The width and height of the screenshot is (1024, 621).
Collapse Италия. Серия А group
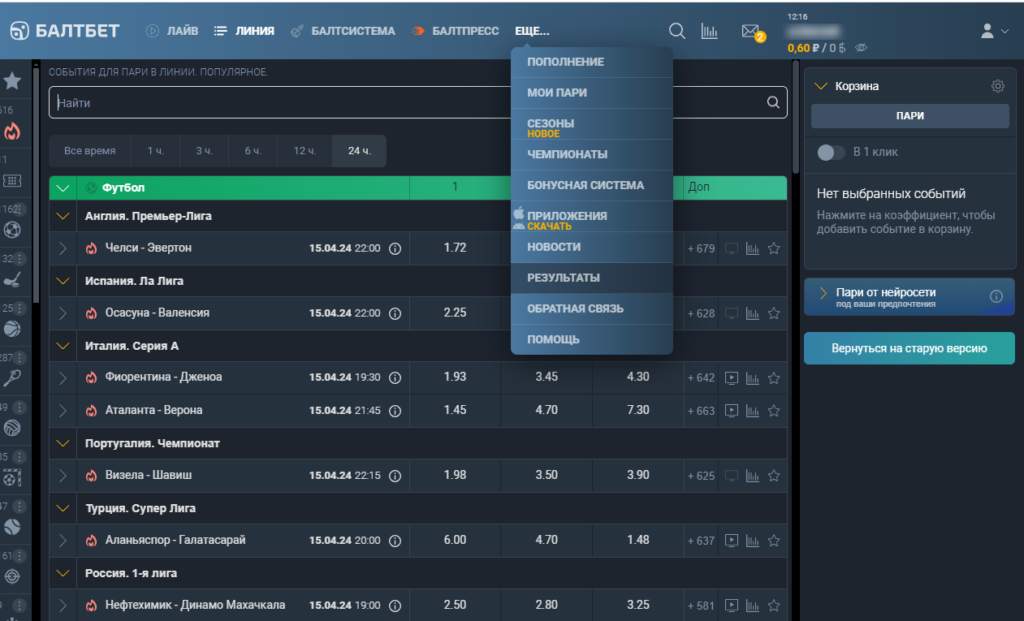tap(63, 346)
